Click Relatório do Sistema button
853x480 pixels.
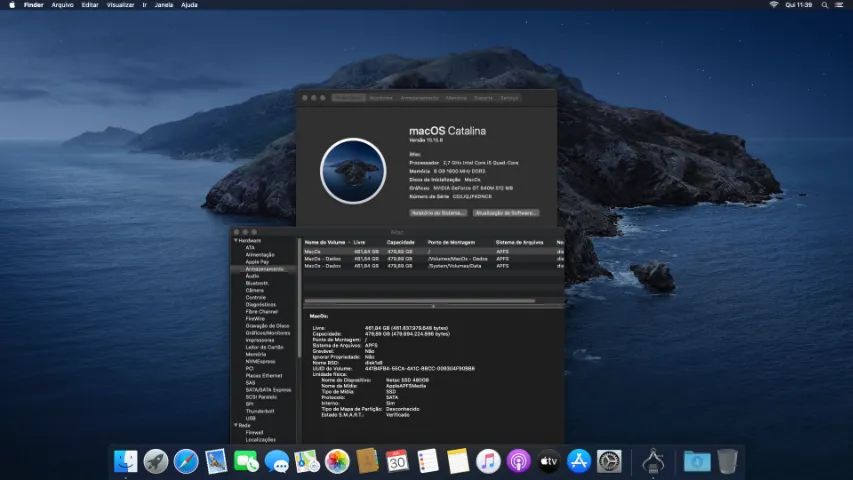point(438,213)
